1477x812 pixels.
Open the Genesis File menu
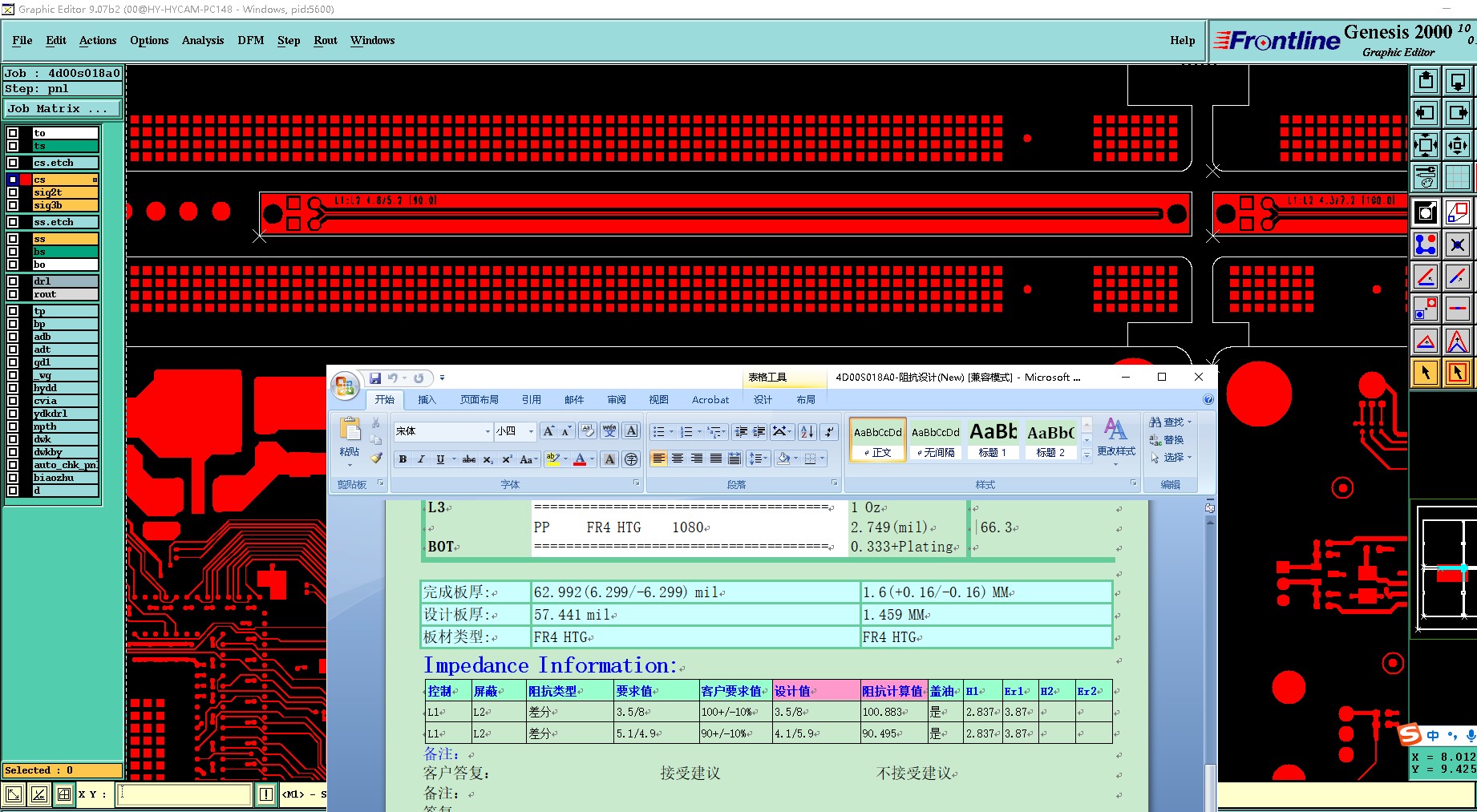pyautogui.click(x=22, y=40)
